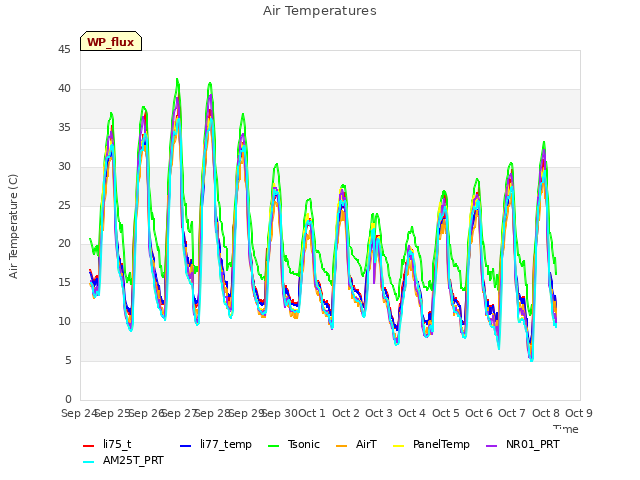Click the 20 y-axis tick label
Screen dimensions: 640x480
coord(64,244)
